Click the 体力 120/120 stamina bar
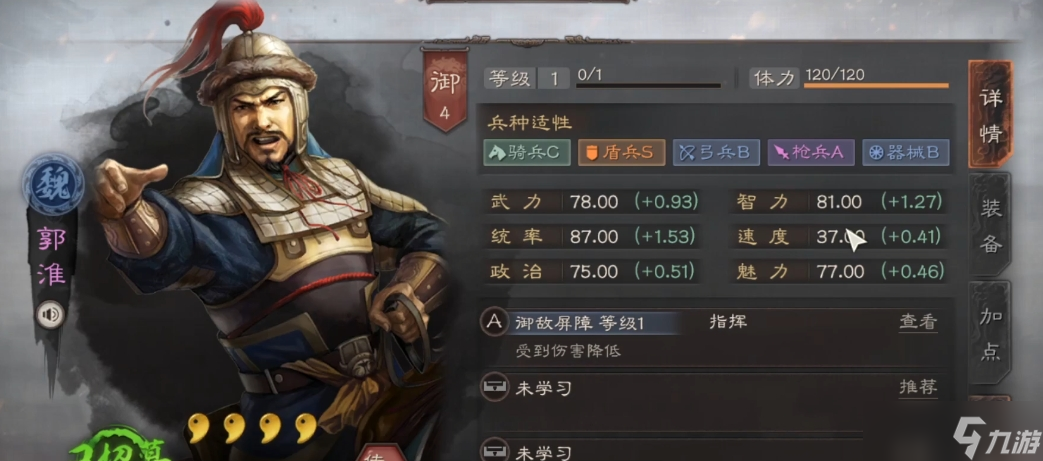Image resolution: width=1043 pixels, height=461 pixels. click(876, 86)
